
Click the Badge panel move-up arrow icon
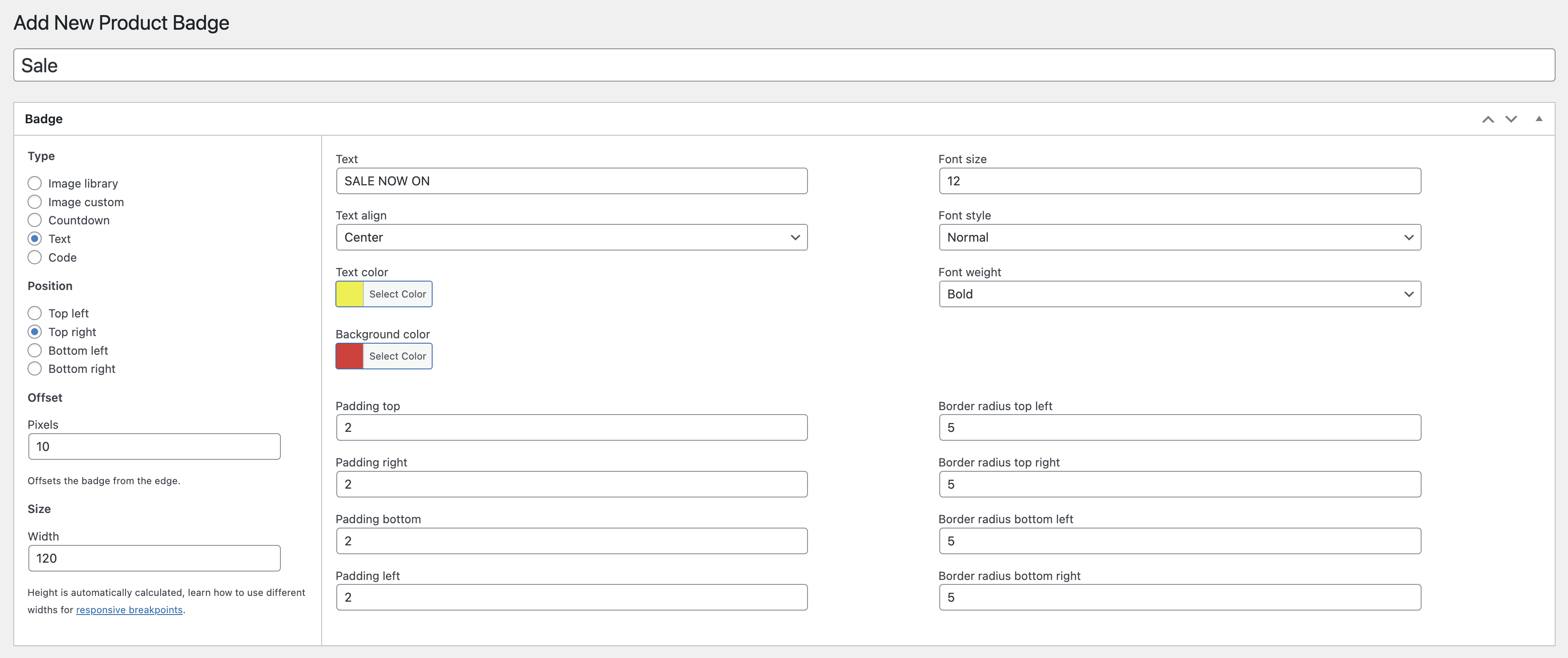click(1488, 119)
